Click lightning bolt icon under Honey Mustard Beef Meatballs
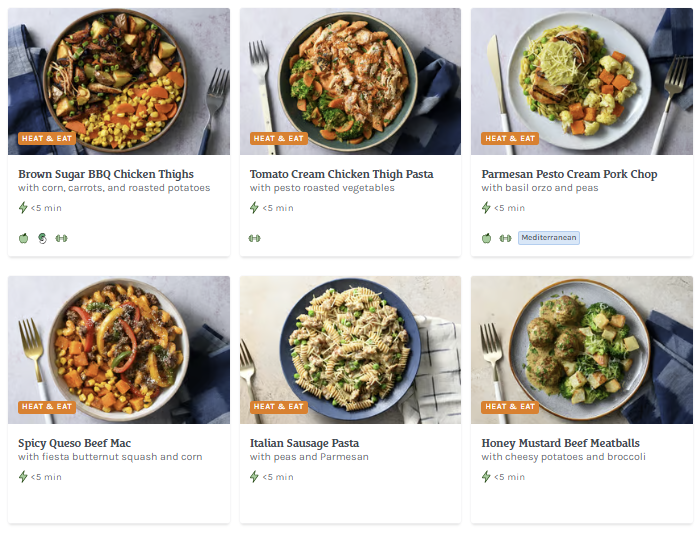Image resolution: width=700 pixels, height=533 pixels. click(487, 477)
